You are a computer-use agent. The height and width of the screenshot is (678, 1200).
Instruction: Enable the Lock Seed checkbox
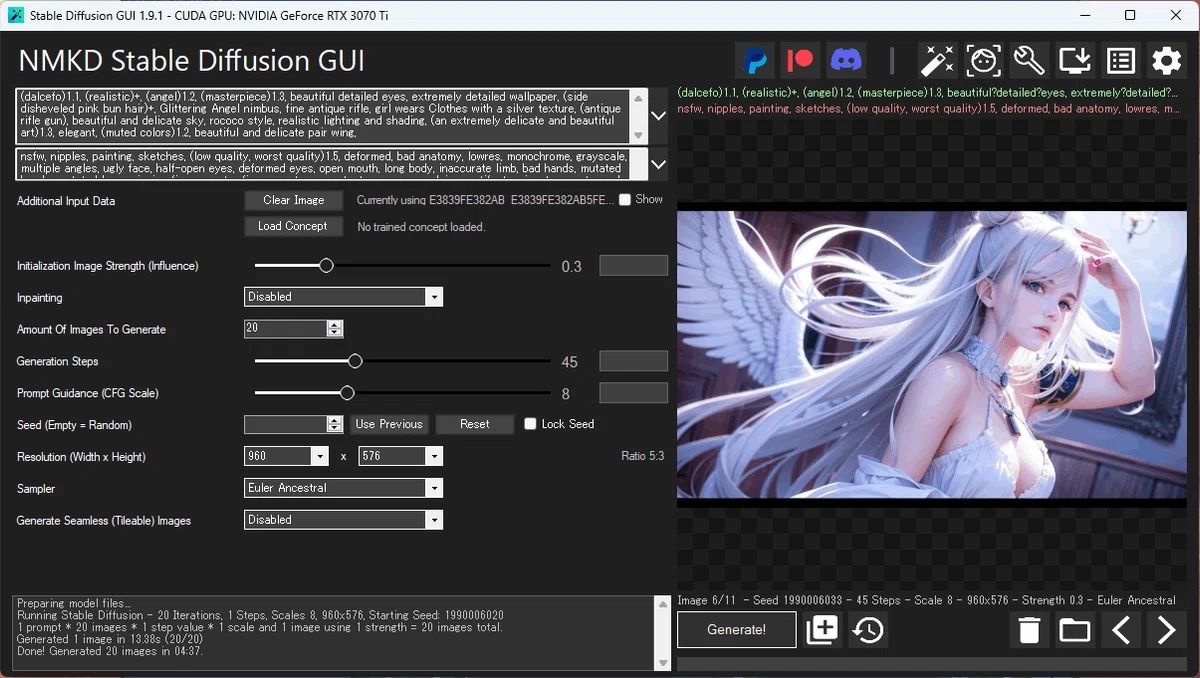(x=531, y=424)
